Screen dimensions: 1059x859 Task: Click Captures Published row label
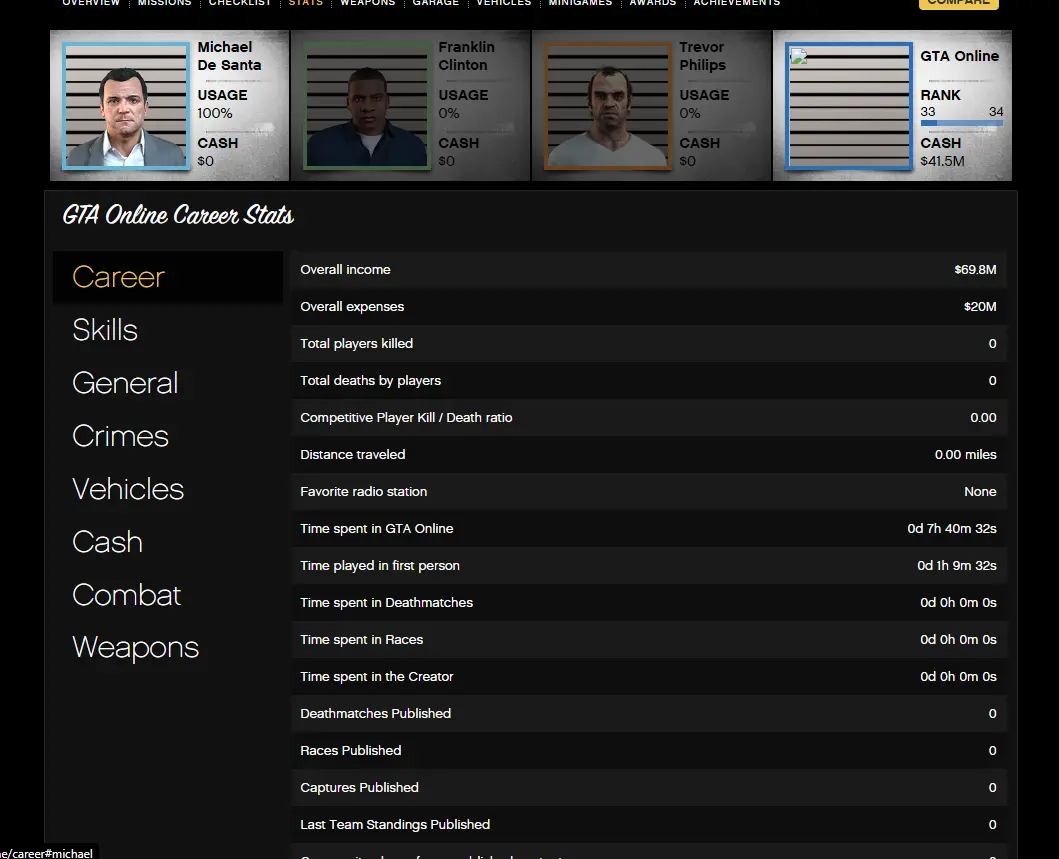point(359,787)
